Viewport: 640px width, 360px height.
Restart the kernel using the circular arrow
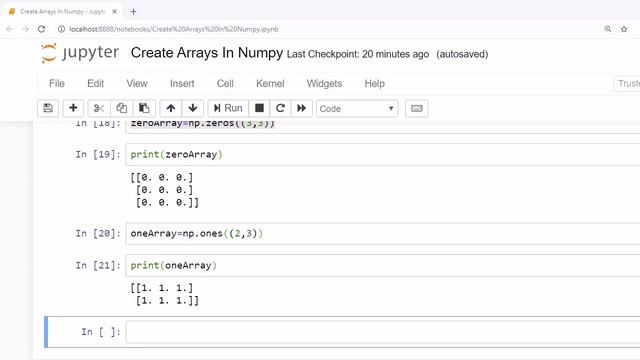coord(280,108)
